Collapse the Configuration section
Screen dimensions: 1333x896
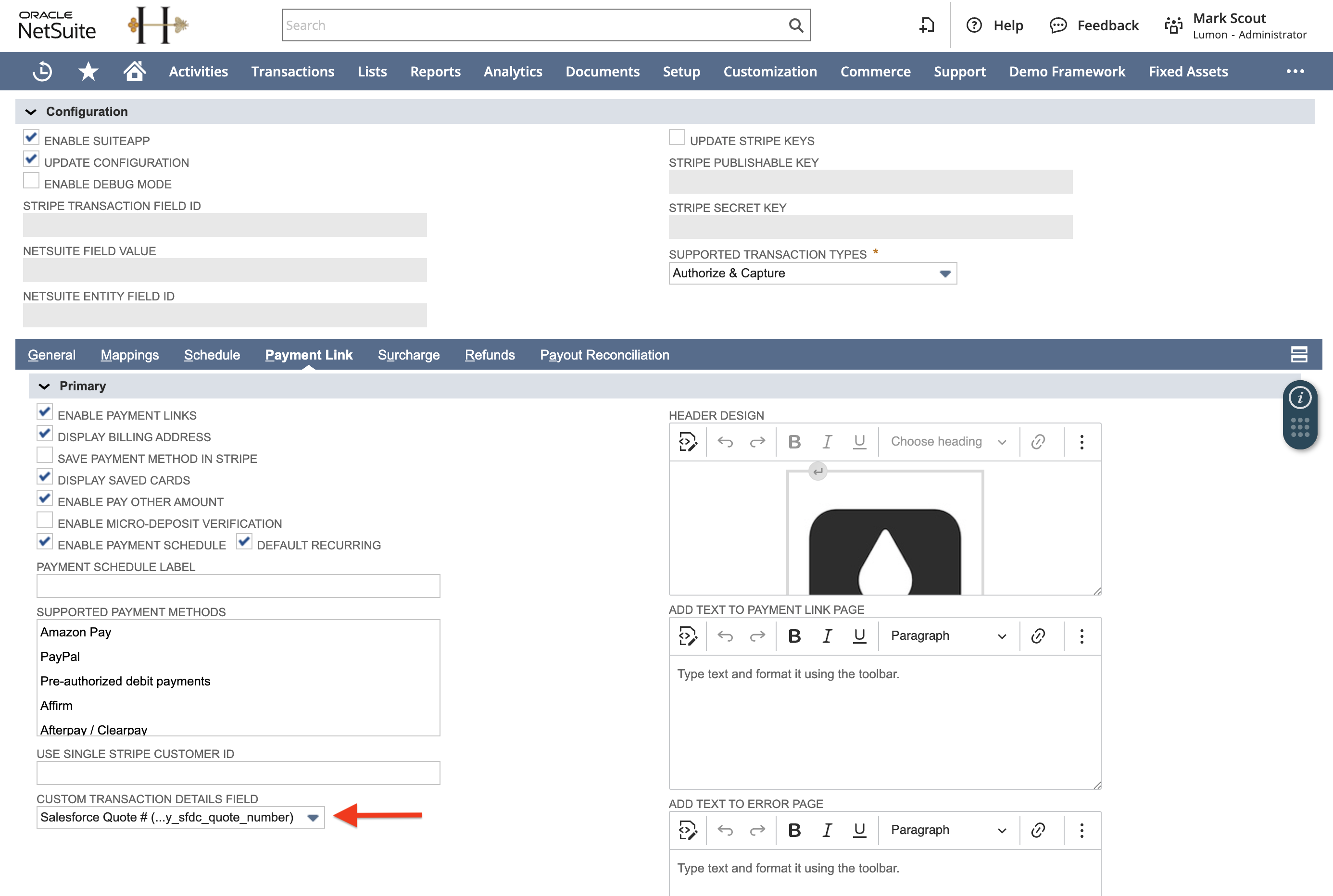coord(31,112)
